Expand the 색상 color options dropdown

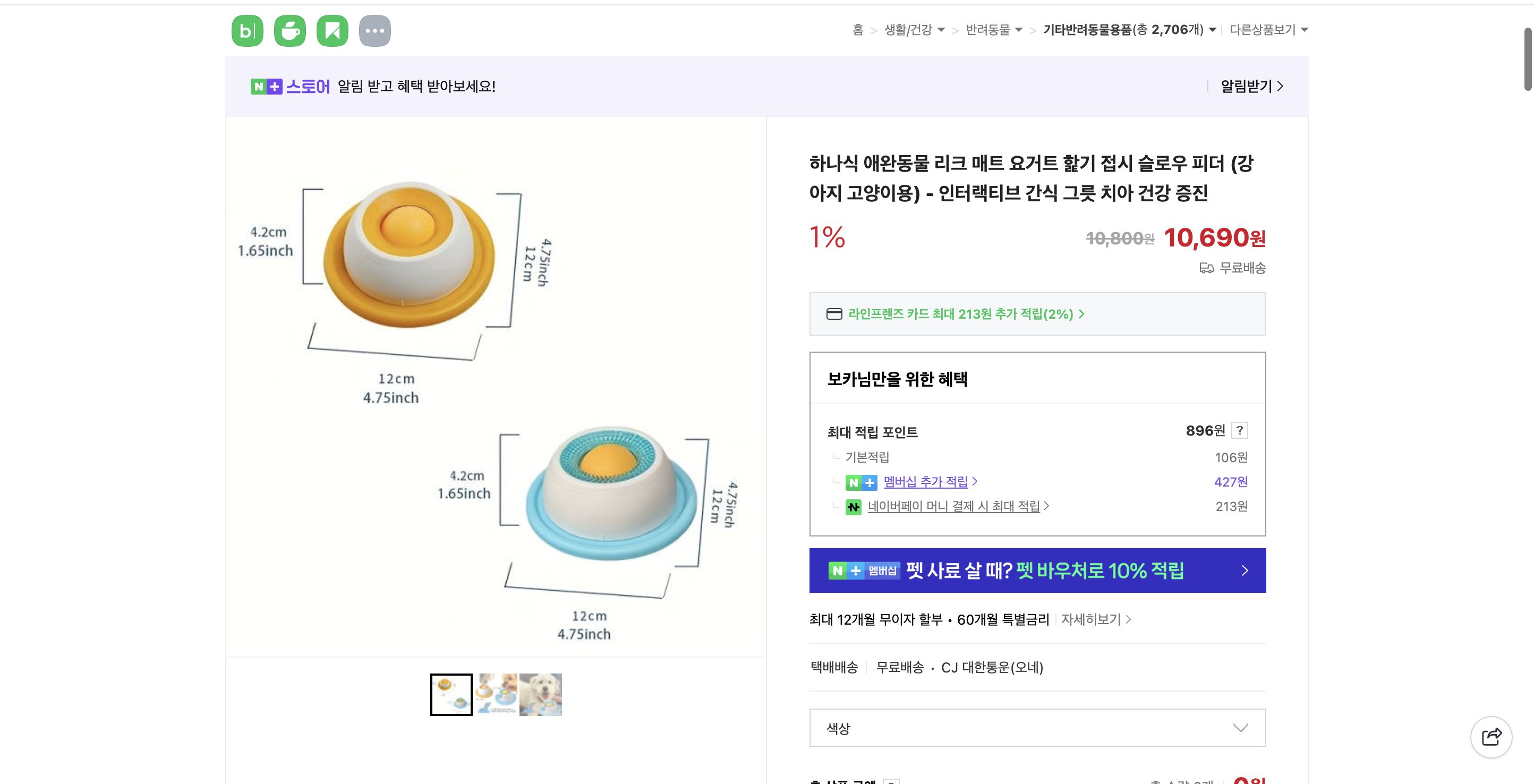[1240, 727]
